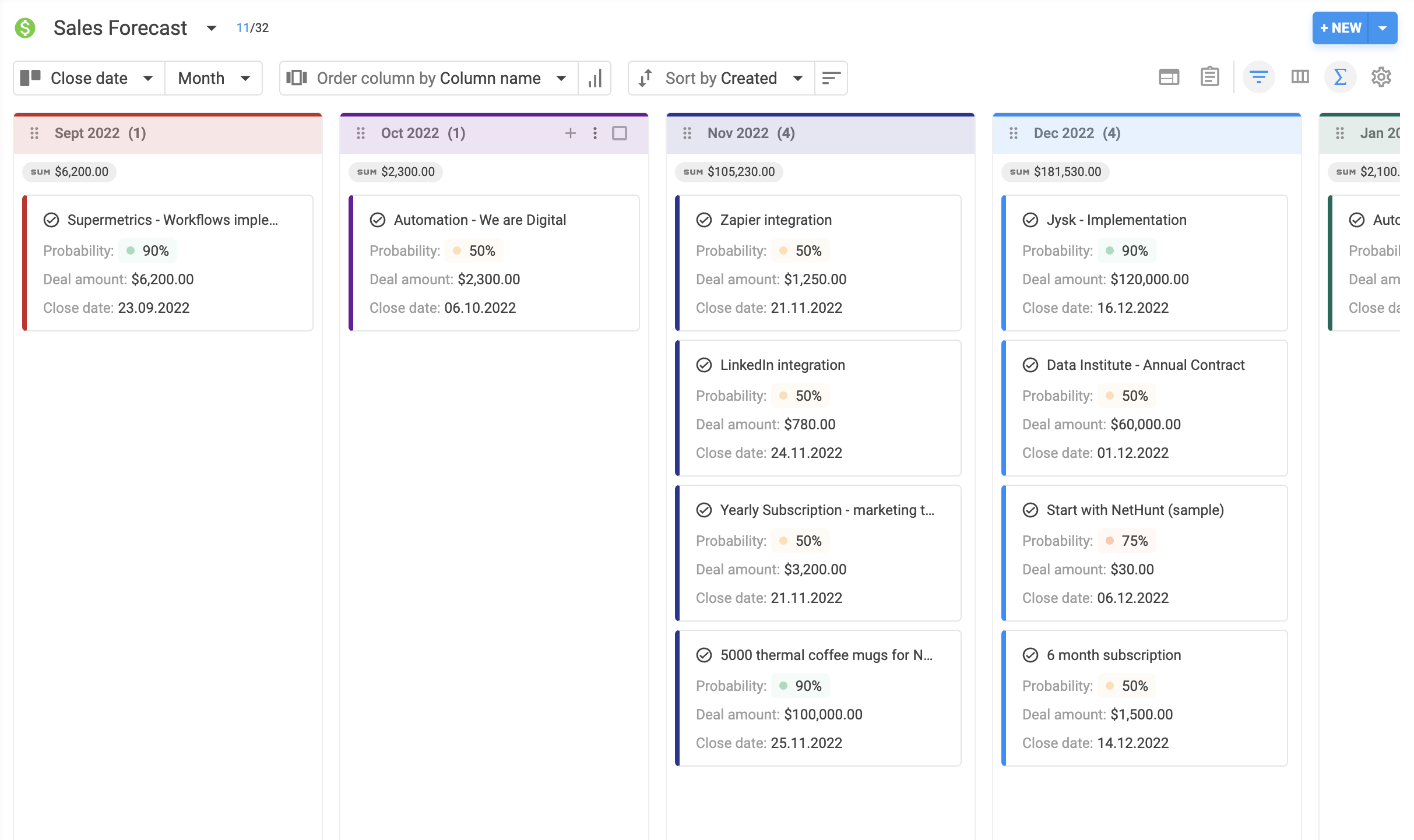Image resolution: width=1414 pixels, height=840 pixels.
Task: Expand the Close date dropdown filter
Action: 147,78
